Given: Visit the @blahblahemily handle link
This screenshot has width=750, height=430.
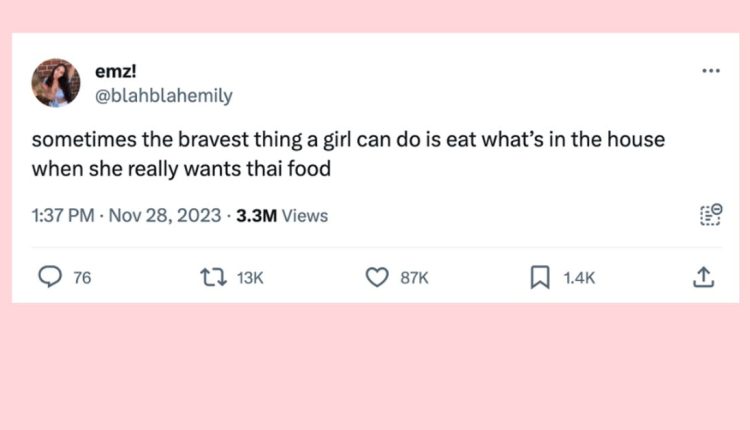Looking at the screenshot, I should (161, 96).
